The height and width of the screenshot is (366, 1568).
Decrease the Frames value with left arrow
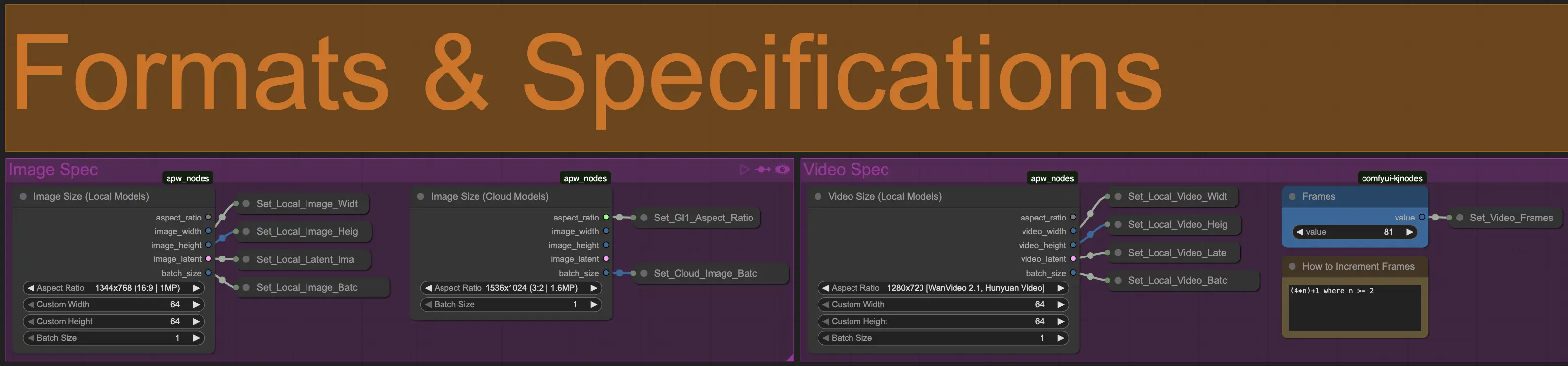point(1300,232)
